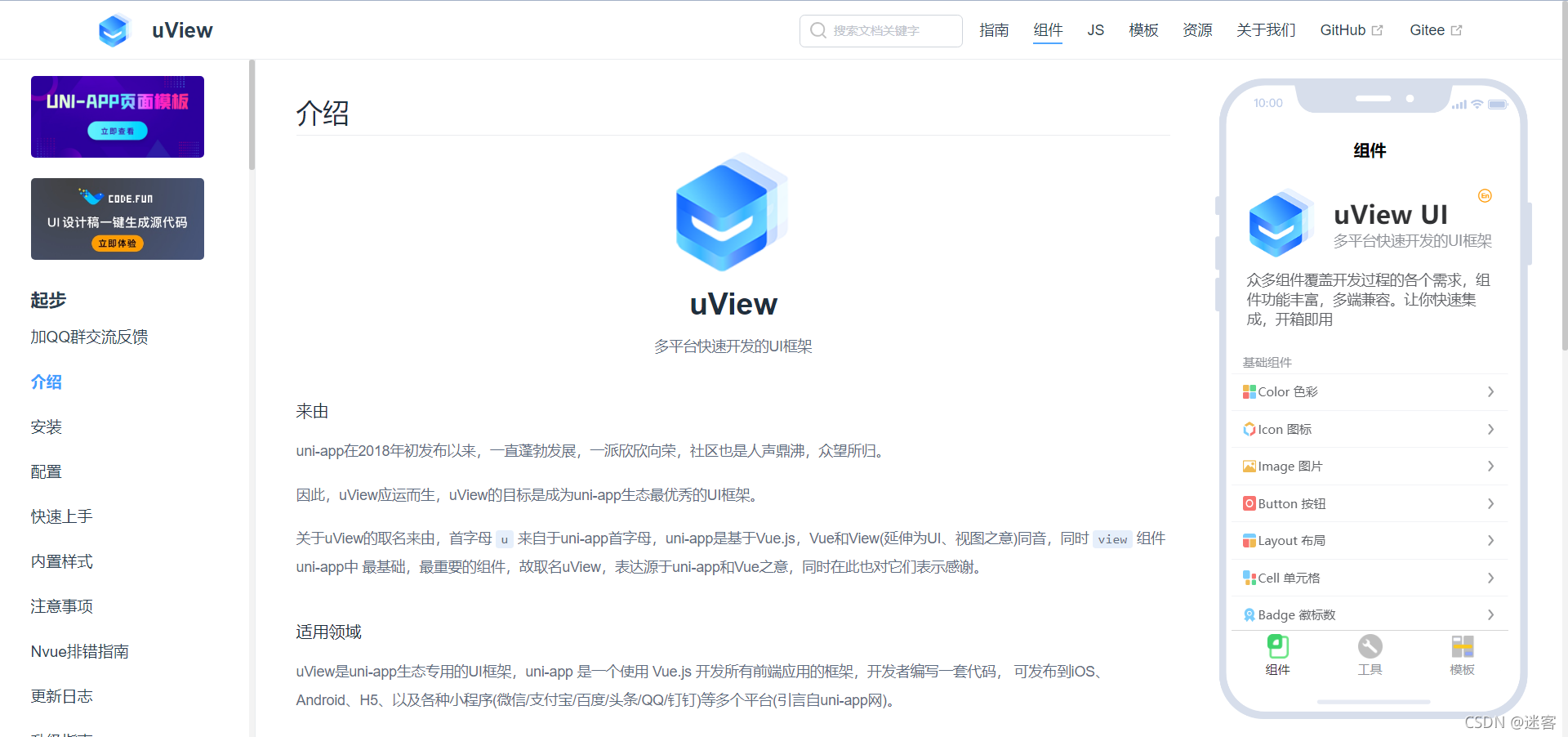Click Gitee external link icon
Image resolution: width=1568 pixels, height=737 pixels.
click(1456, 30)
